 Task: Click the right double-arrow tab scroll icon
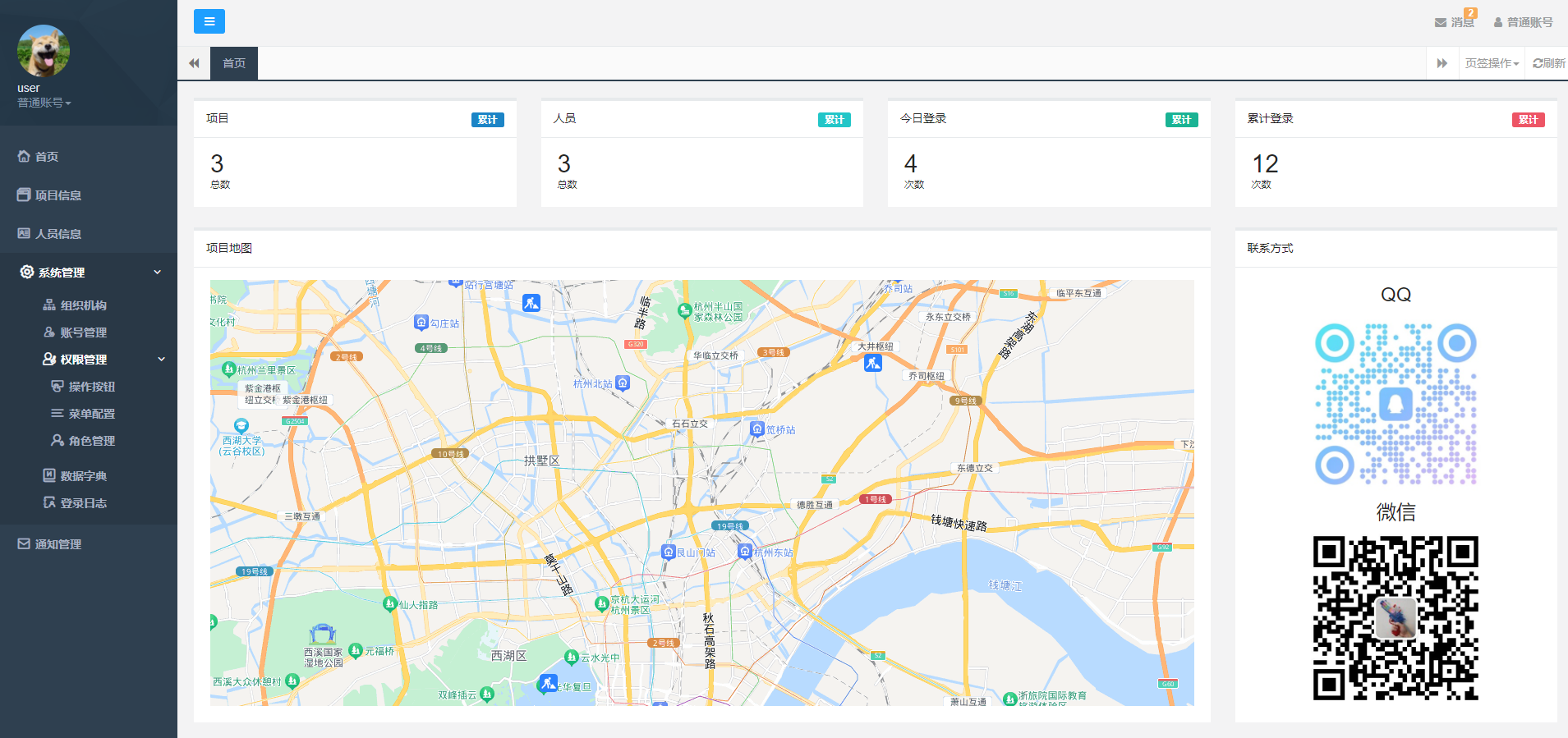click(1442, 63)
